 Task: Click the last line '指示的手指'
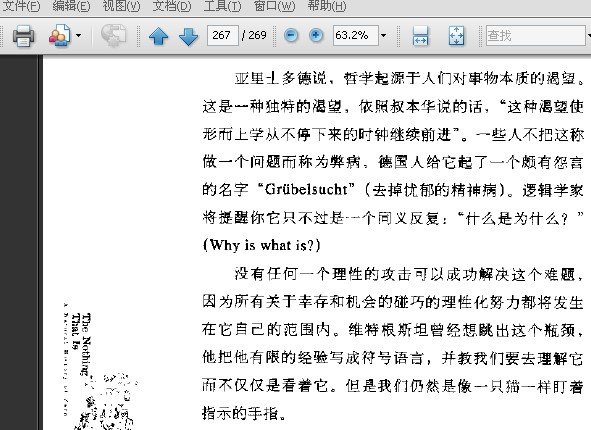point(240,413)
